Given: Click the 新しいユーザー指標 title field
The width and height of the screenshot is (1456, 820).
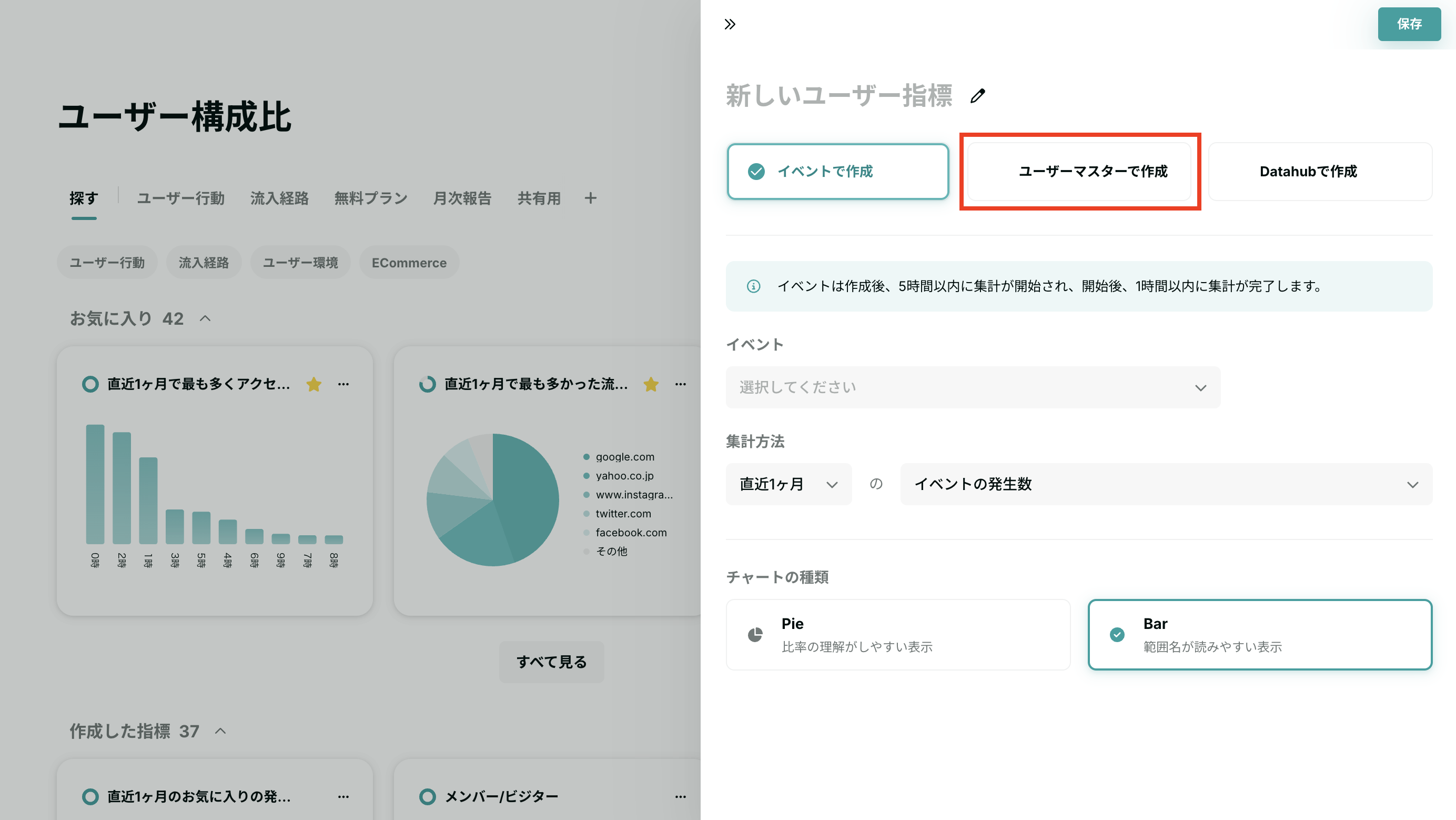Looking at the screenshot, I should (x=840, y=96).
